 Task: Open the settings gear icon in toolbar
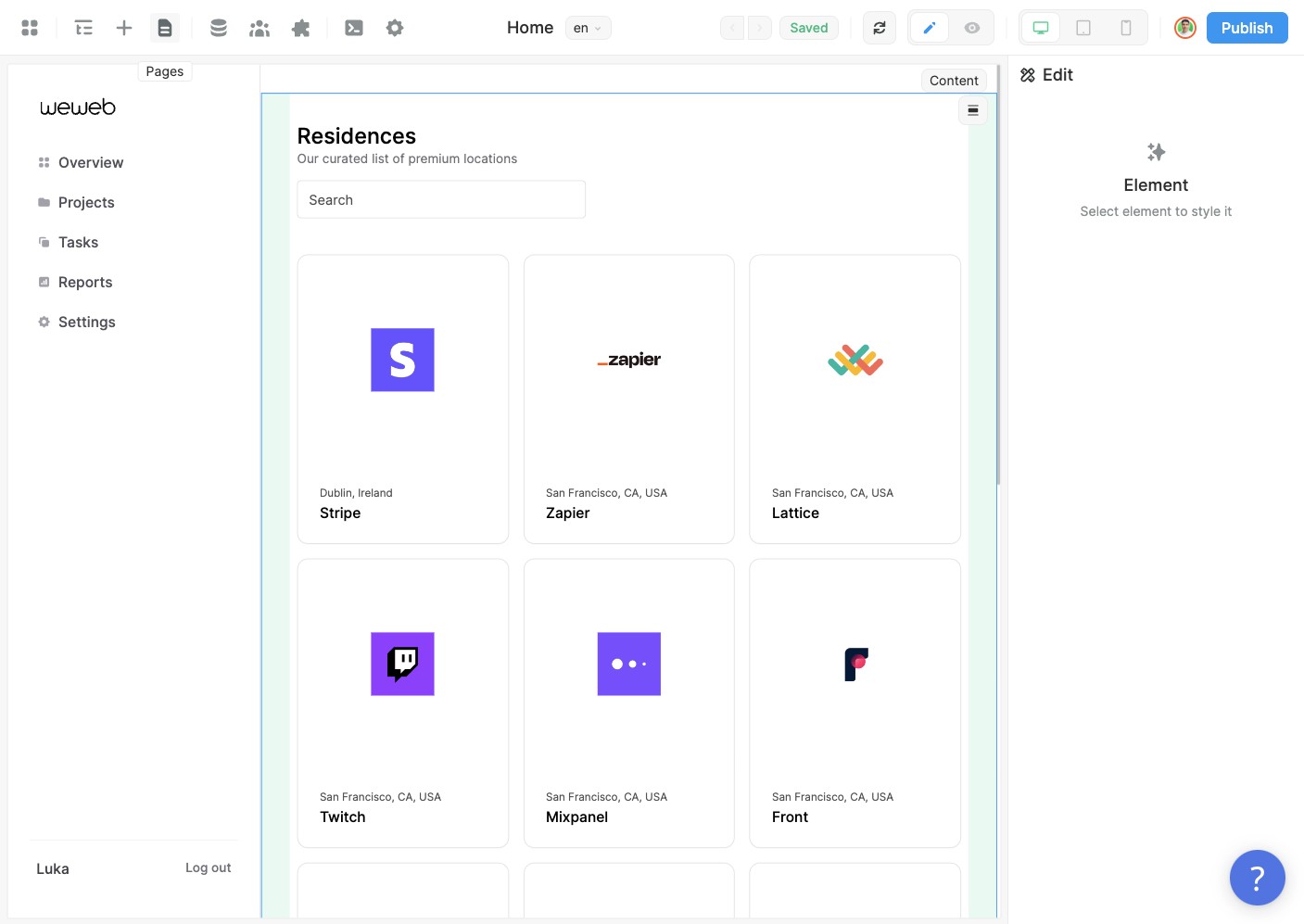click(x=395, y=28)
